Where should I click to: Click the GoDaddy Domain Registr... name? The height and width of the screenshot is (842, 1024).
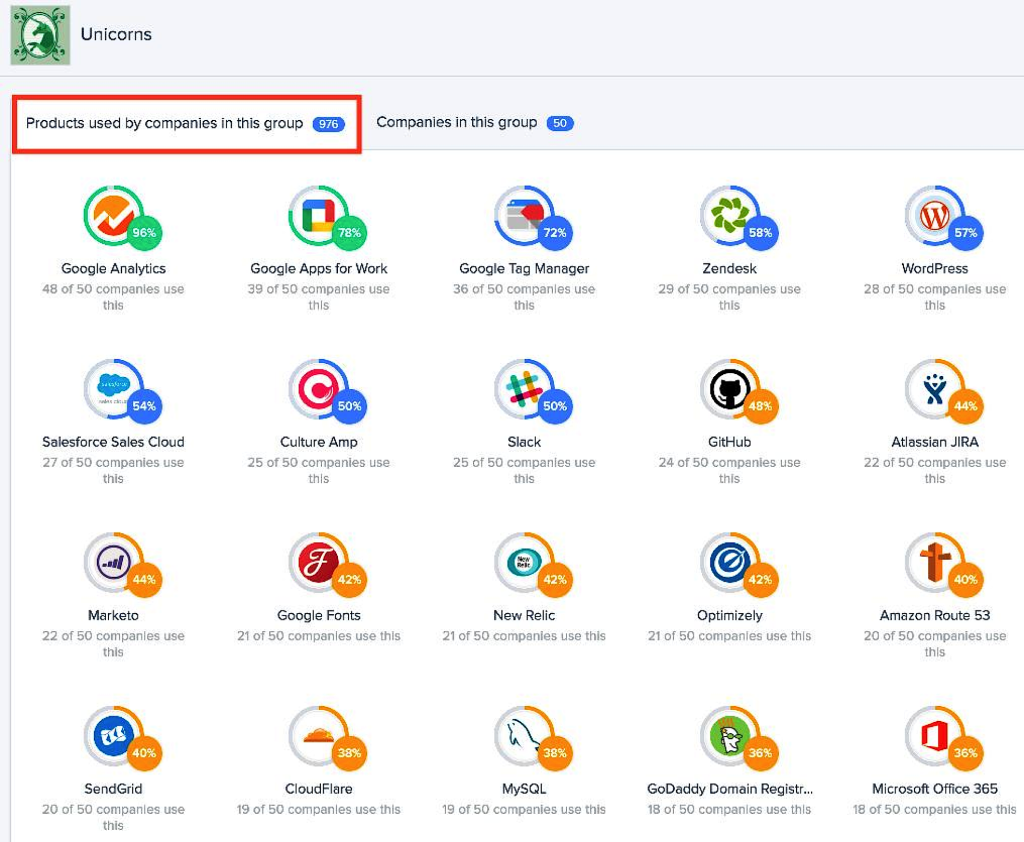(729, 789)
